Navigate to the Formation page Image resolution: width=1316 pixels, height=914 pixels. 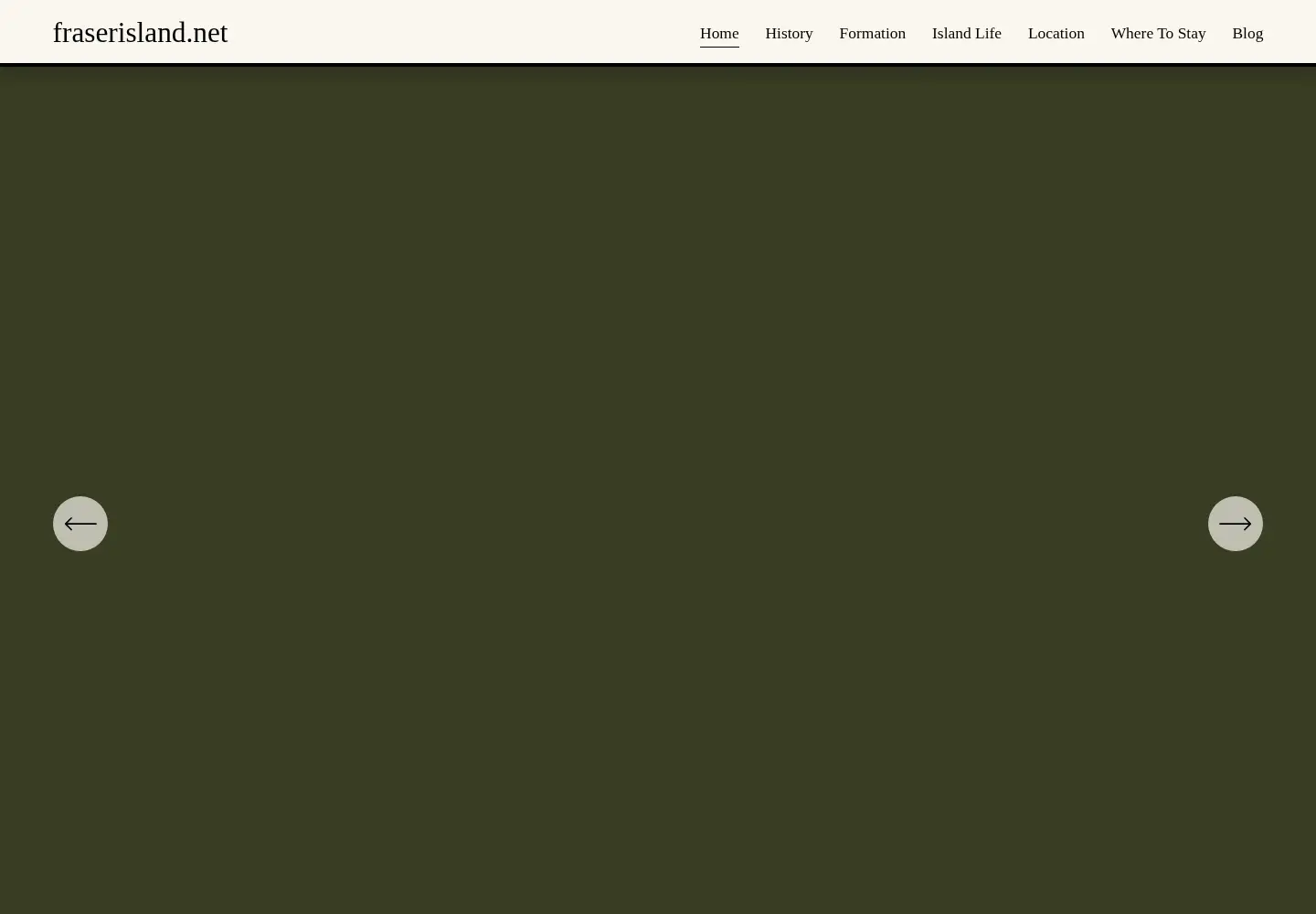(872, 33)
